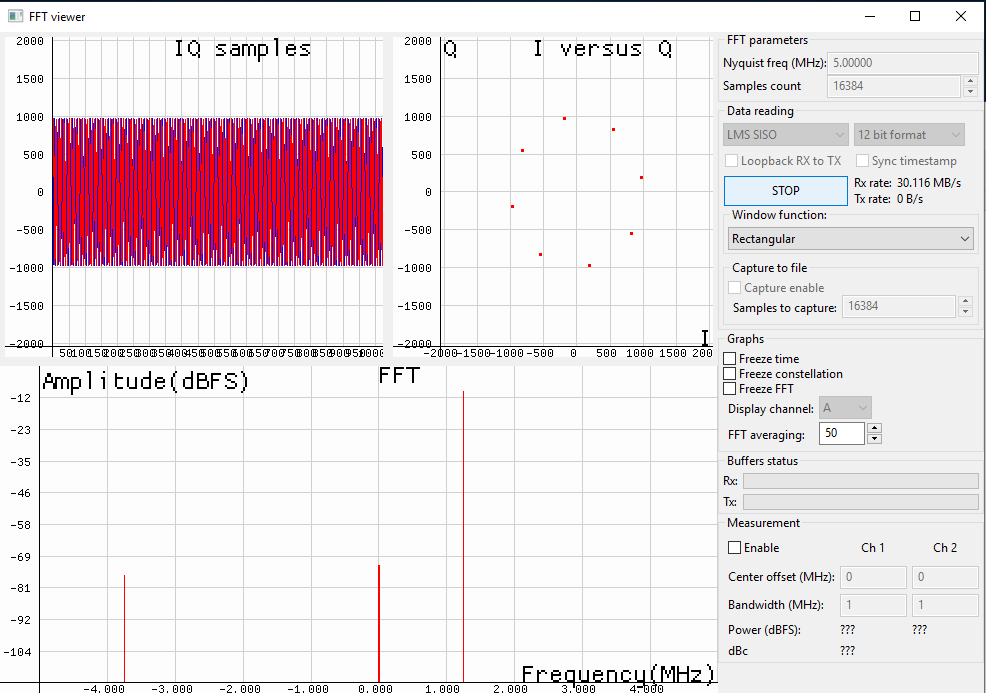Image resolution: width=986 pixels, height=693 pixels.
Task: Click the Nyquist freq input field
Action: (900, 63)
